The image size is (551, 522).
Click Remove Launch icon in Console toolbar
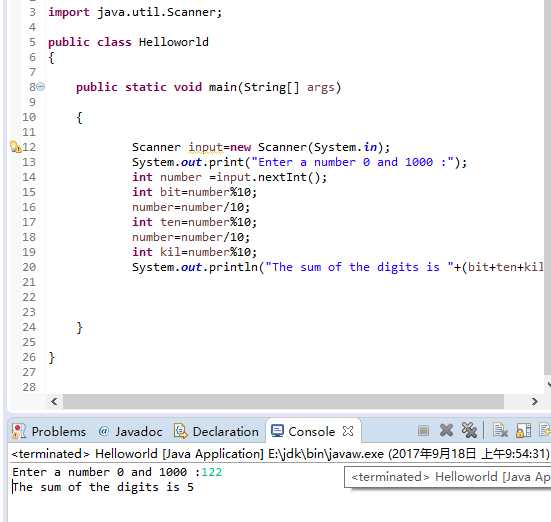(446, 431)
